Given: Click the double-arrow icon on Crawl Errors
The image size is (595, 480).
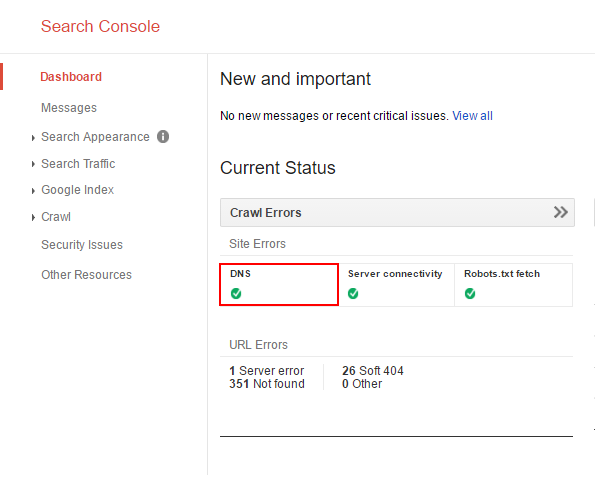Looking at the screenshot, I should [x=560, y=212].
